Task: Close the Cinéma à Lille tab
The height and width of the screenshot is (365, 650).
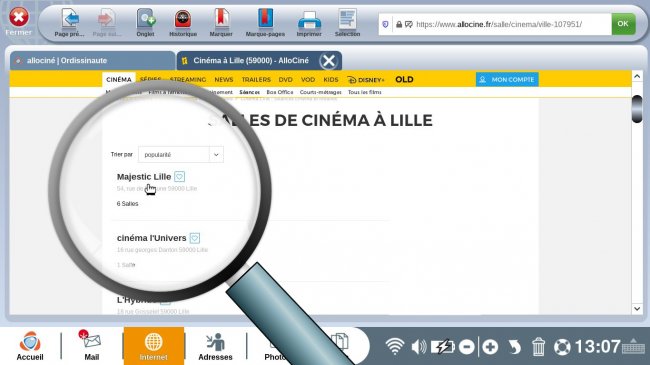Action: (x=329, y=61)
